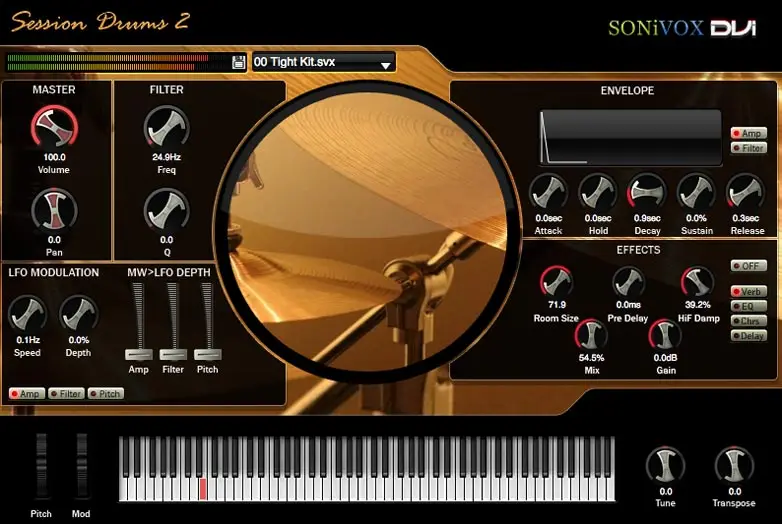
Task: Click the MW>LFO Pitch slider handle
Action: tap(207, 354)
